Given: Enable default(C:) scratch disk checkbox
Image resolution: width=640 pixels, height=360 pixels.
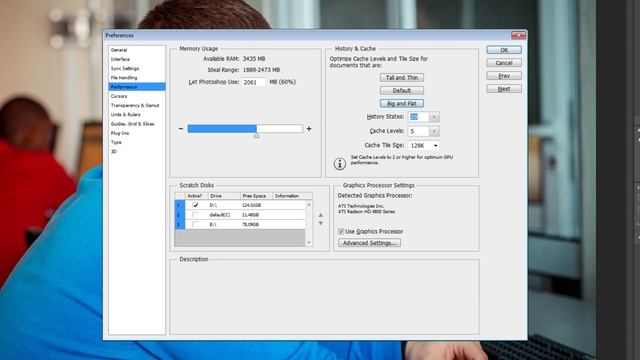Looking at the screenshot, I should point(195,215).
